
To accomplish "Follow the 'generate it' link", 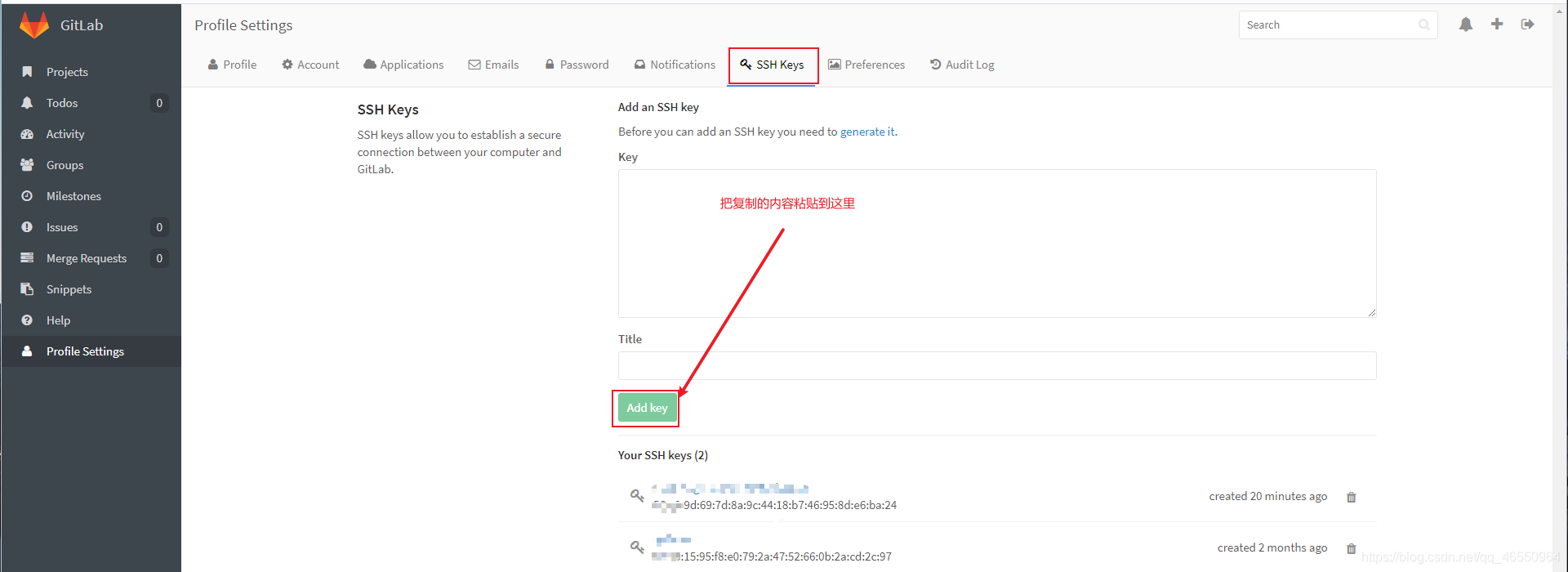I will 867,132.
